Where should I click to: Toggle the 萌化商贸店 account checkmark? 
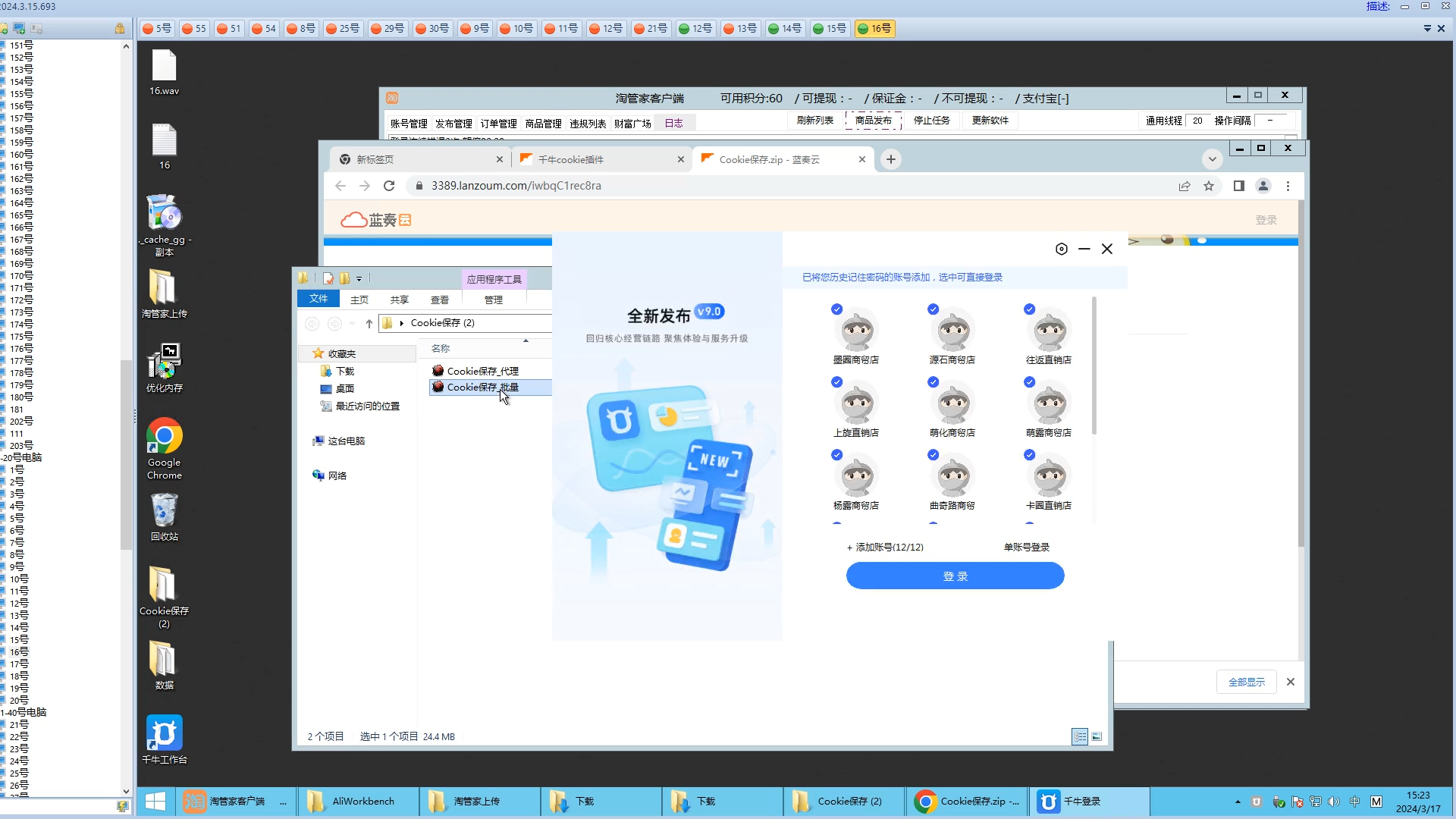pos(933,382)
